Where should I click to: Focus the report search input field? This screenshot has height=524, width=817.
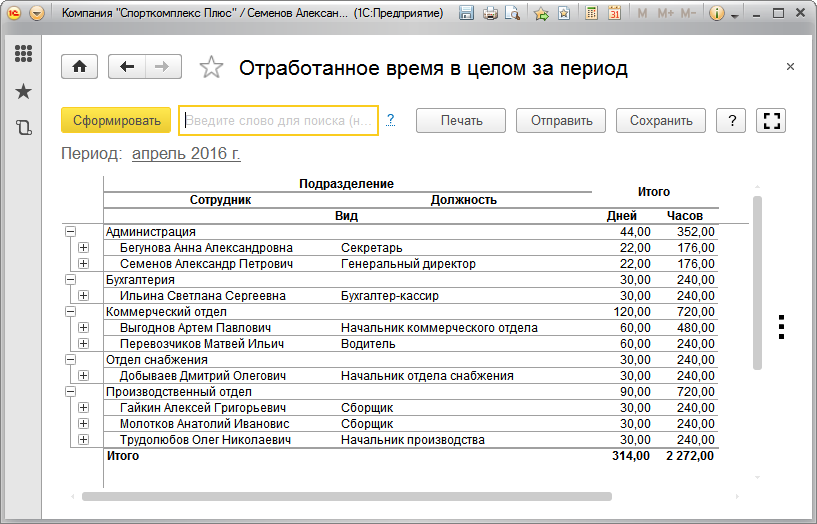pos(278,120)
